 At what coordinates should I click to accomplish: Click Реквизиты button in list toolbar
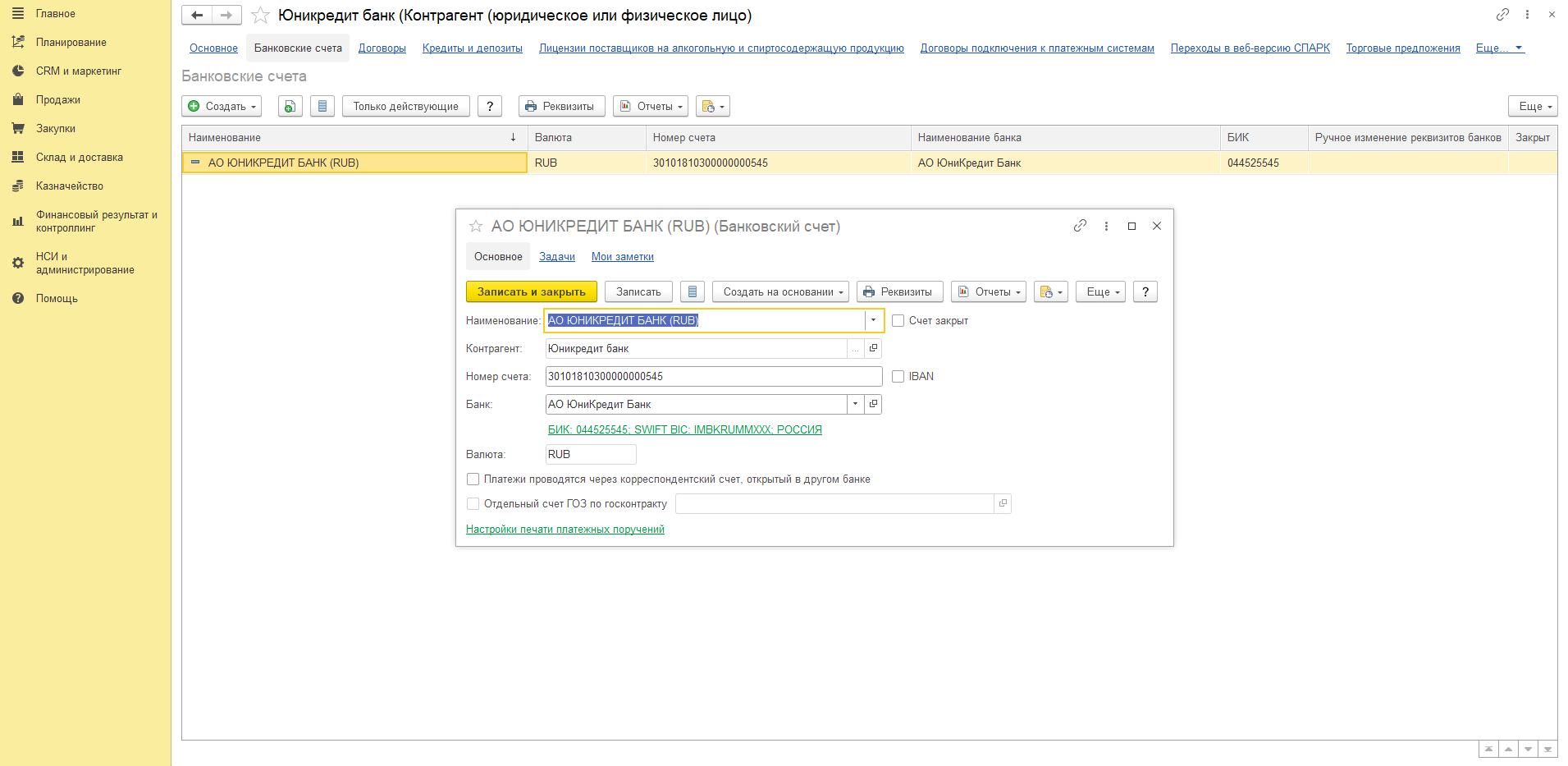[562, 107]
